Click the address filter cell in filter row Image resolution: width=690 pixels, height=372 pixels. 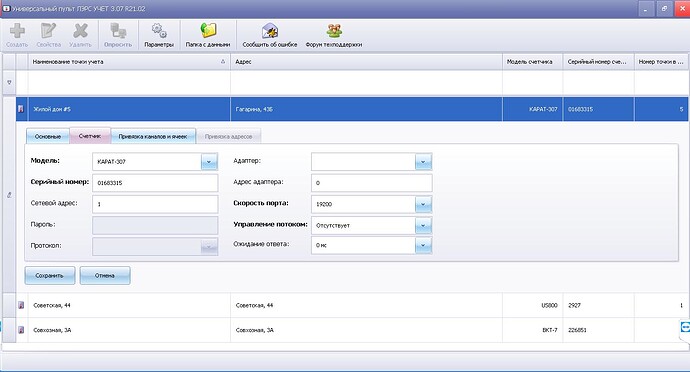366,82
